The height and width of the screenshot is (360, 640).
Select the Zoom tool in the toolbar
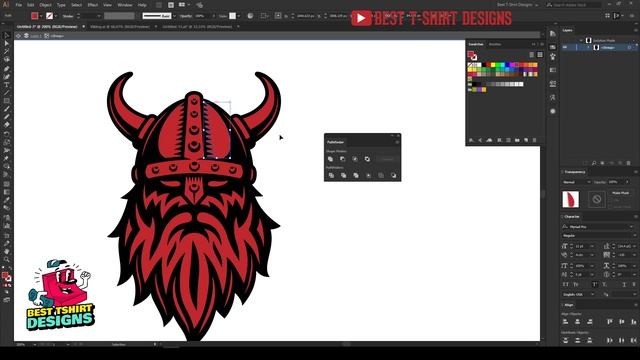pyautogui.click(x=7, y=260)
